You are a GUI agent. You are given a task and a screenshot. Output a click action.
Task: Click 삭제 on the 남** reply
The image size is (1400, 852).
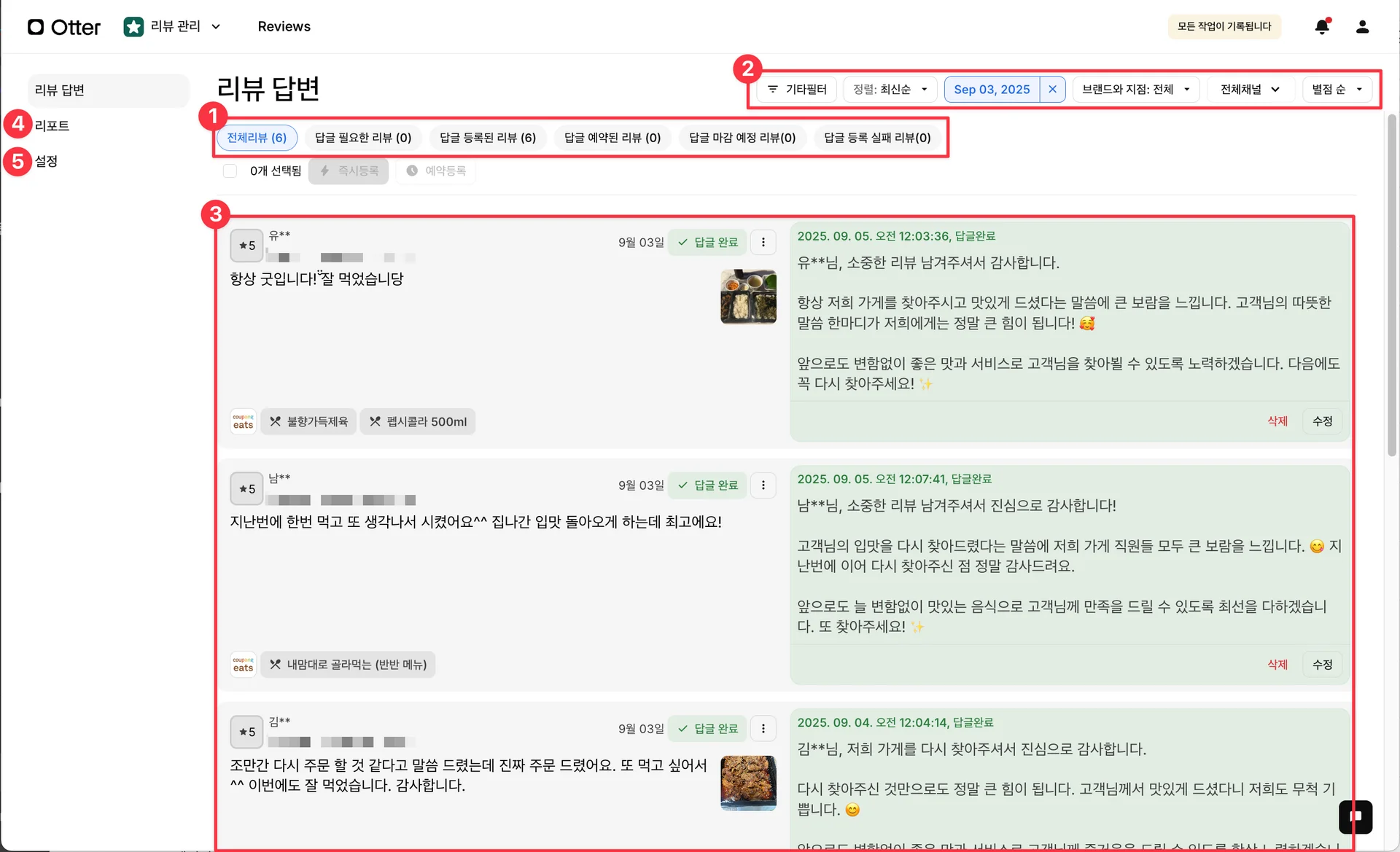(x=1277, y=665)
